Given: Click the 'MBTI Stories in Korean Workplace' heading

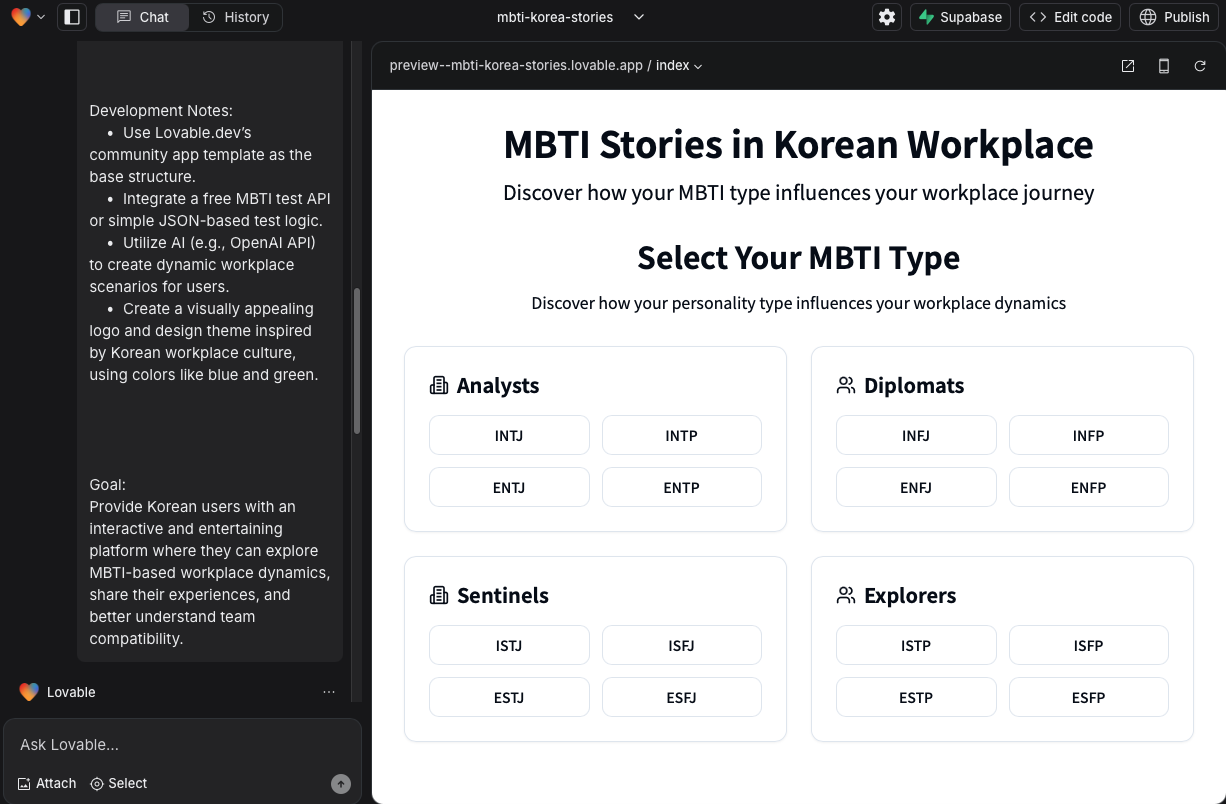Looking at the screenshot, I should click(798, 144).
